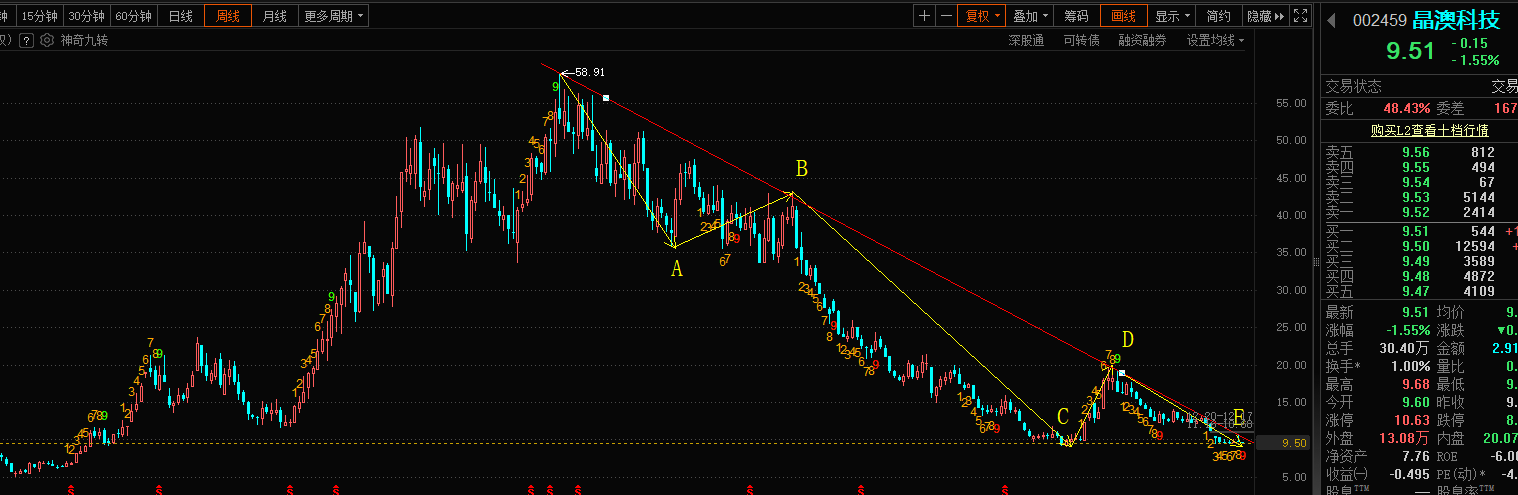Click 净资产 7.76 value

pyautogui.click(x=1415, y=456)
